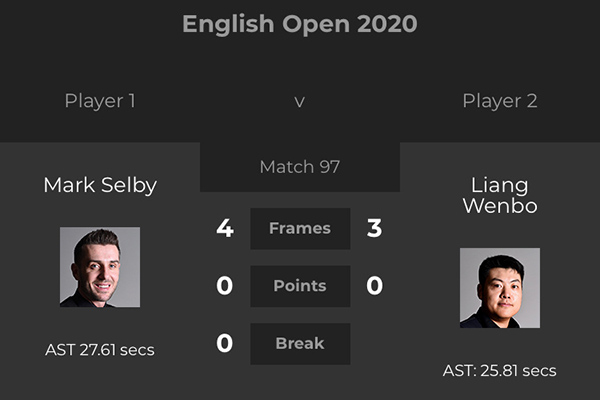Screen dimensions: 600x400
Task: Click the year 2020 in the title
Action: click(x=384, y=24)
